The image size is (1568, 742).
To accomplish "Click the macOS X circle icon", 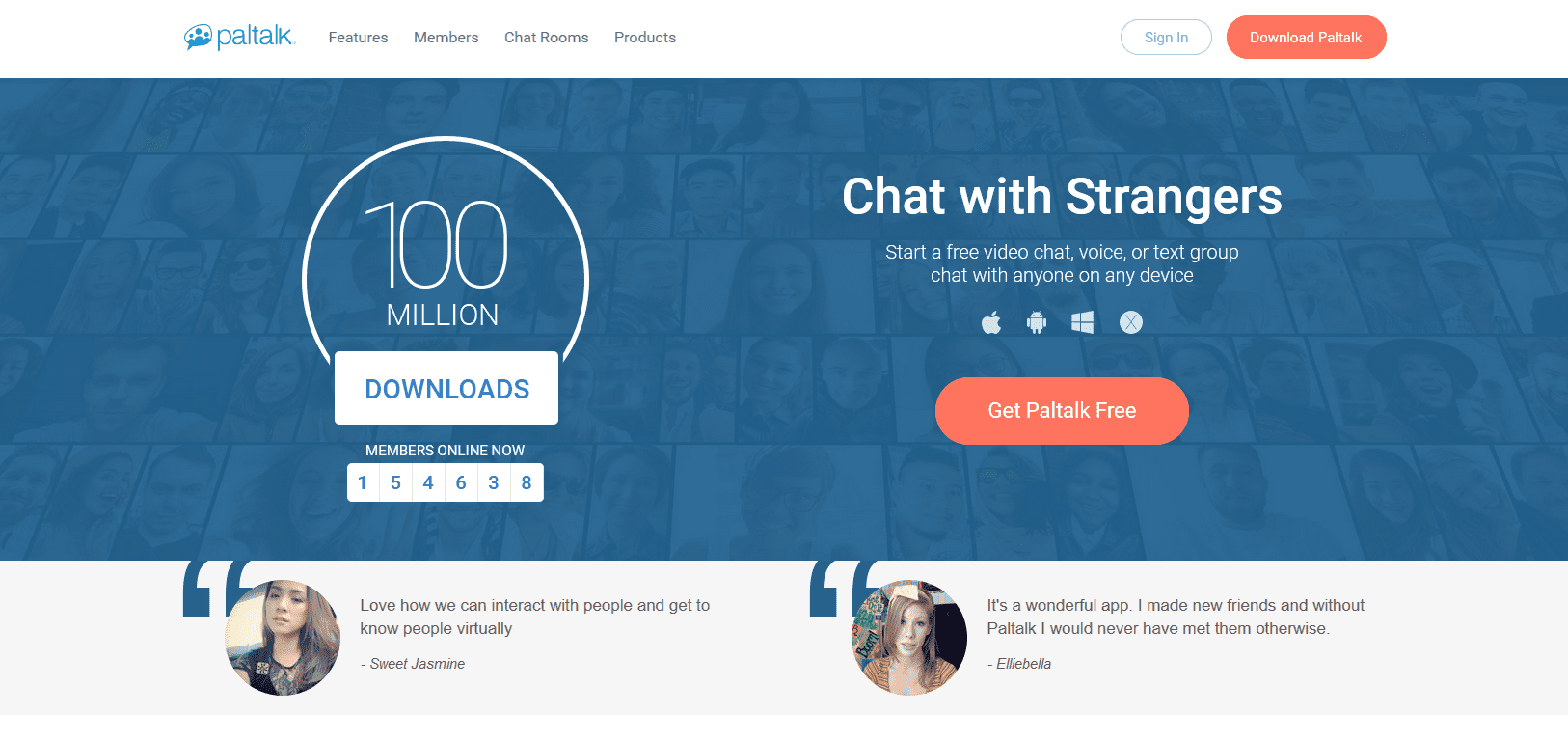I will click(x=1131, y=322).
